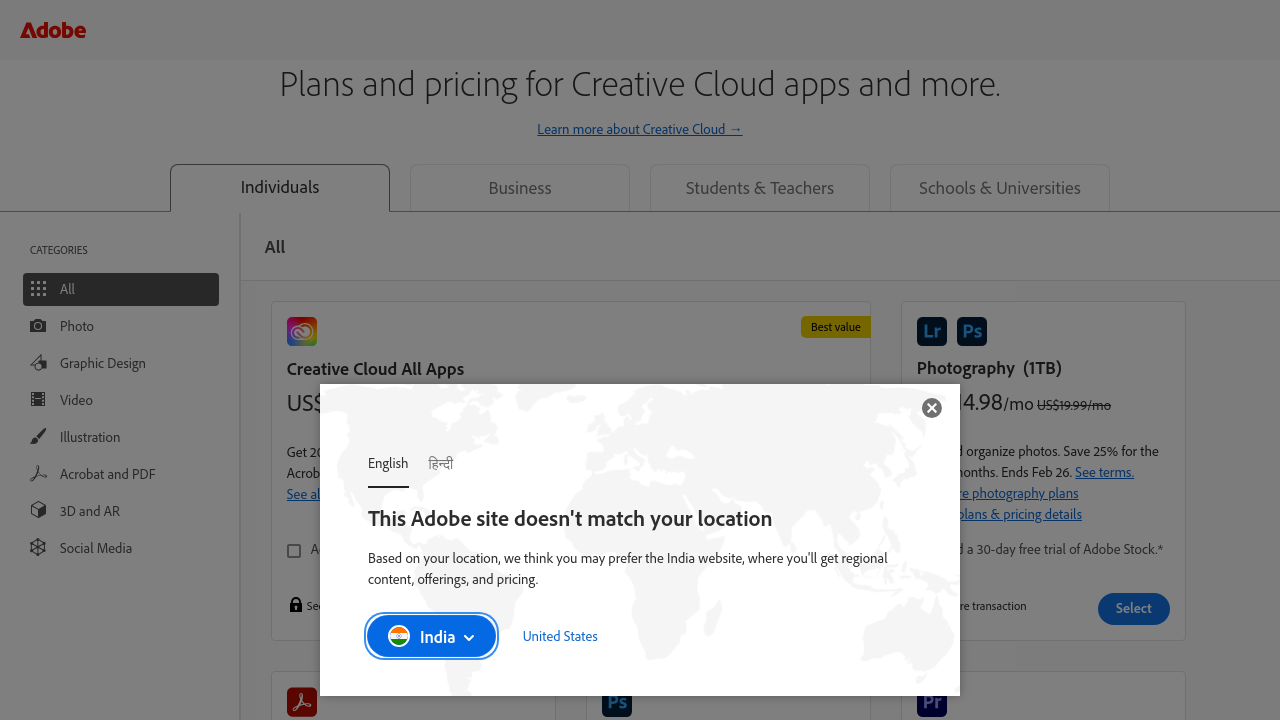Click the Lightroom icon on Photography card
The image size is (1280, 720).
pos(932,331)
